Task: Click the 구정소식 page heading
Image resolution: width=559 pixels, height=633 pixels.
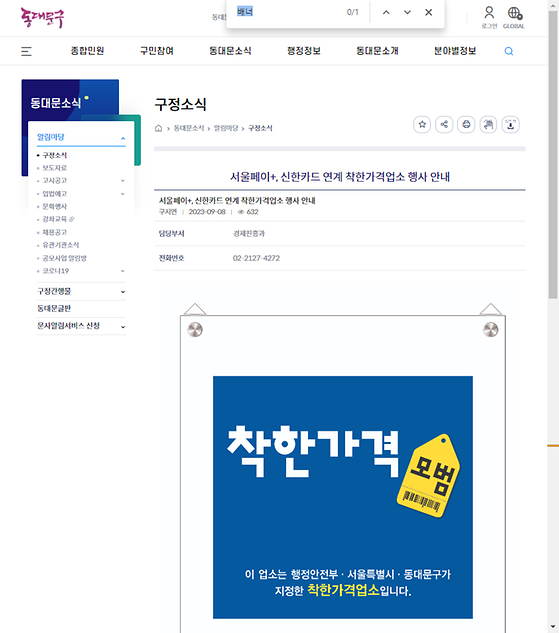Action: (x=180, y=104)
